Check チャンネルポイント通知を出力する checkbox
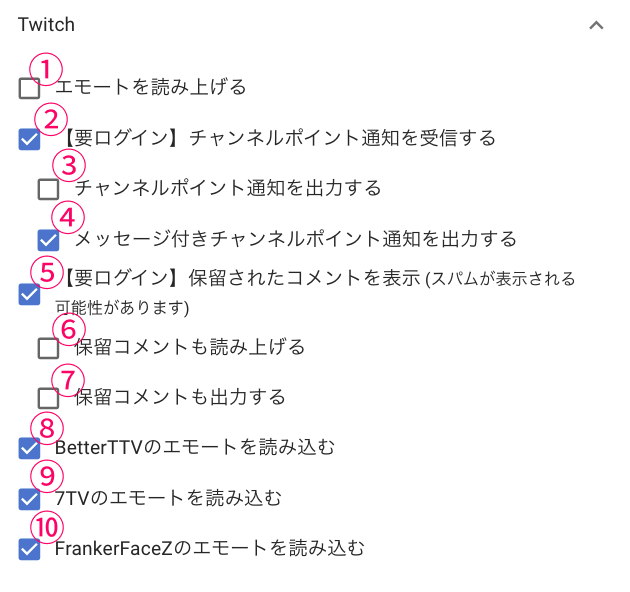The width and height of the screenshot is (630, 592). click(x=48, y=188)
